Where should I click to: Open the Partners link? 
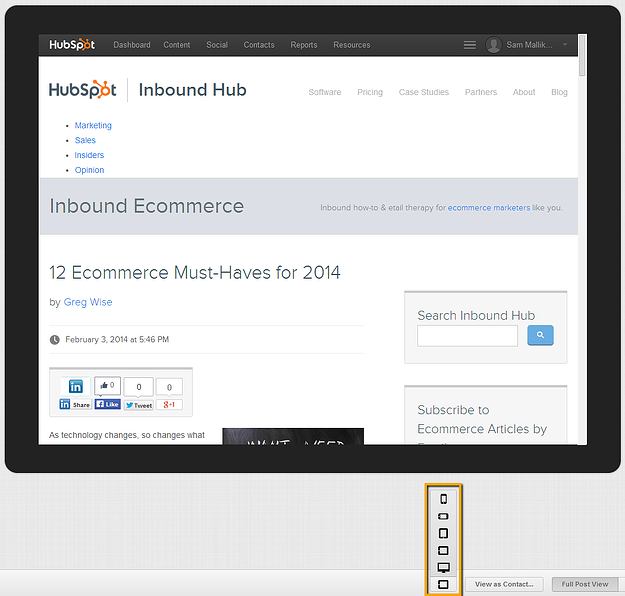[x=481, y=92]
